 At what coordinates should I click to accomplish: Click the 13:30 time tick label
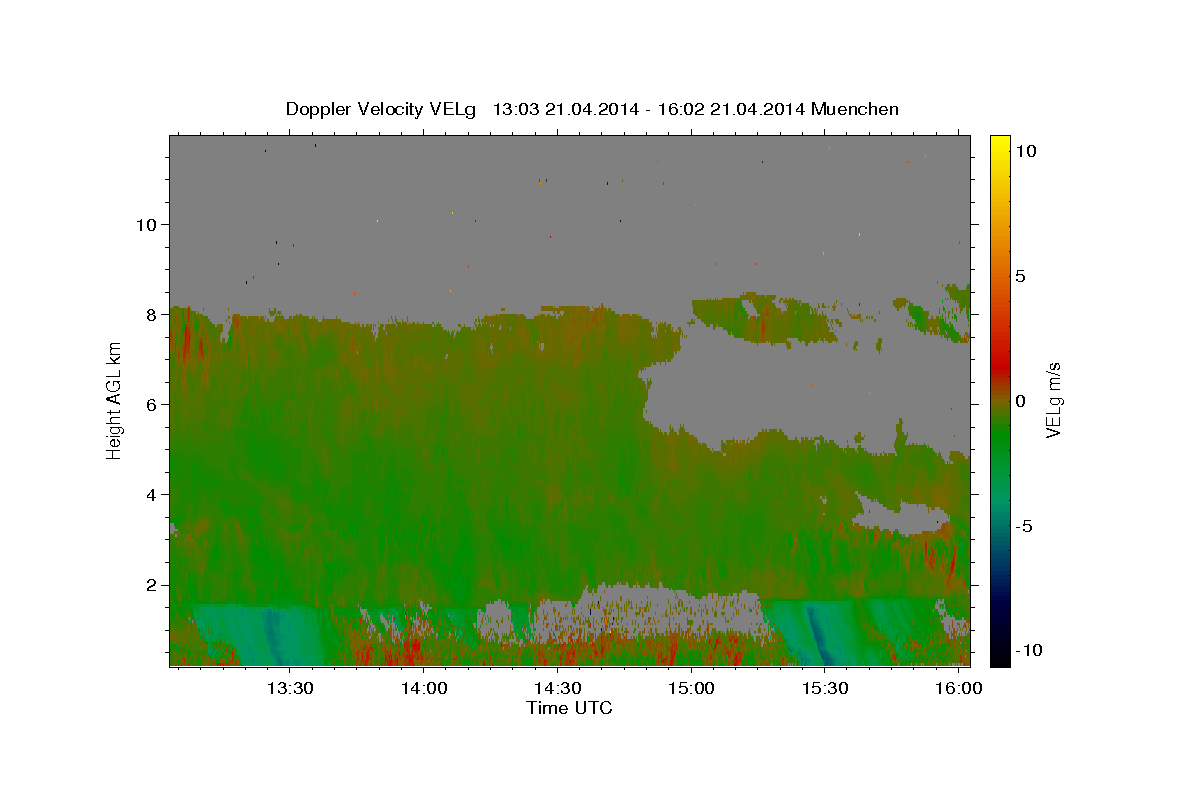click(290, 688)
